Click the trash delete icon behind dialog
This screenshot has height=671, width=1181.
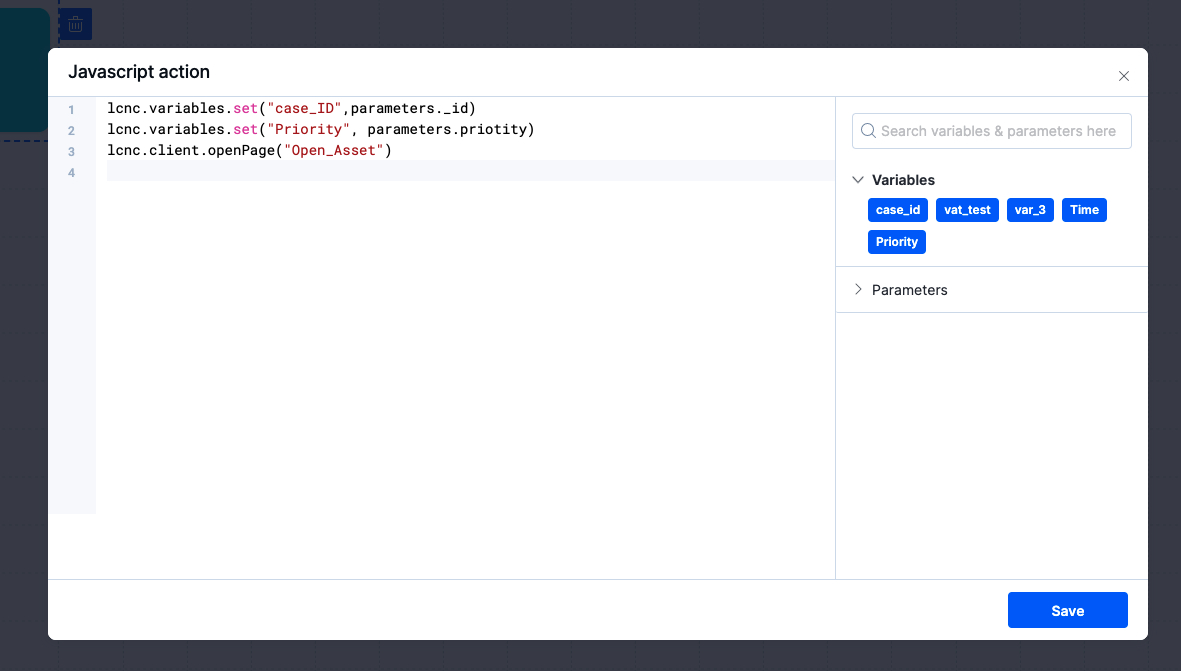click(x=75, y=25)
